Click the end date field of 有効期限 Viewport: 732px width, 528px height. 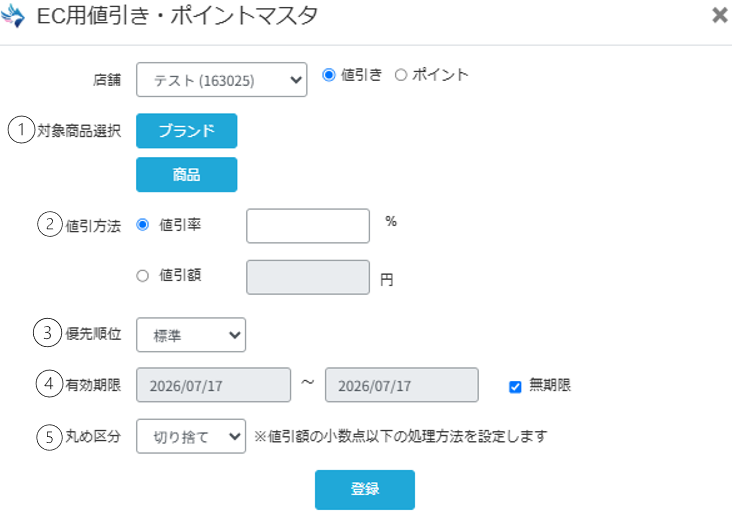[x=401, y=385]
